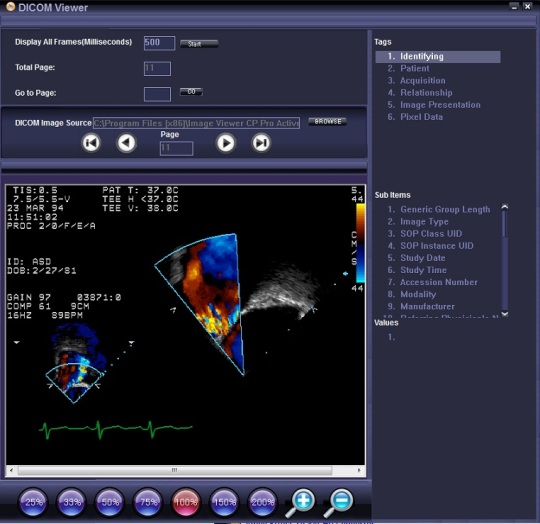Image resolution: width=540 pixels, height=524 pixels.
Task: Set zoom to 25% round button
Action: [33, 502]
